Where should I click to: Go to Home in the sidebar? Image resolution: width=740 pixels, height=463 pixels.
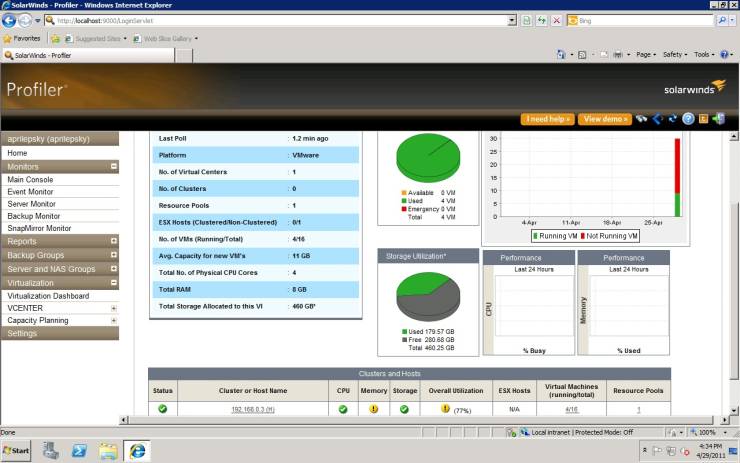(17, 153)
